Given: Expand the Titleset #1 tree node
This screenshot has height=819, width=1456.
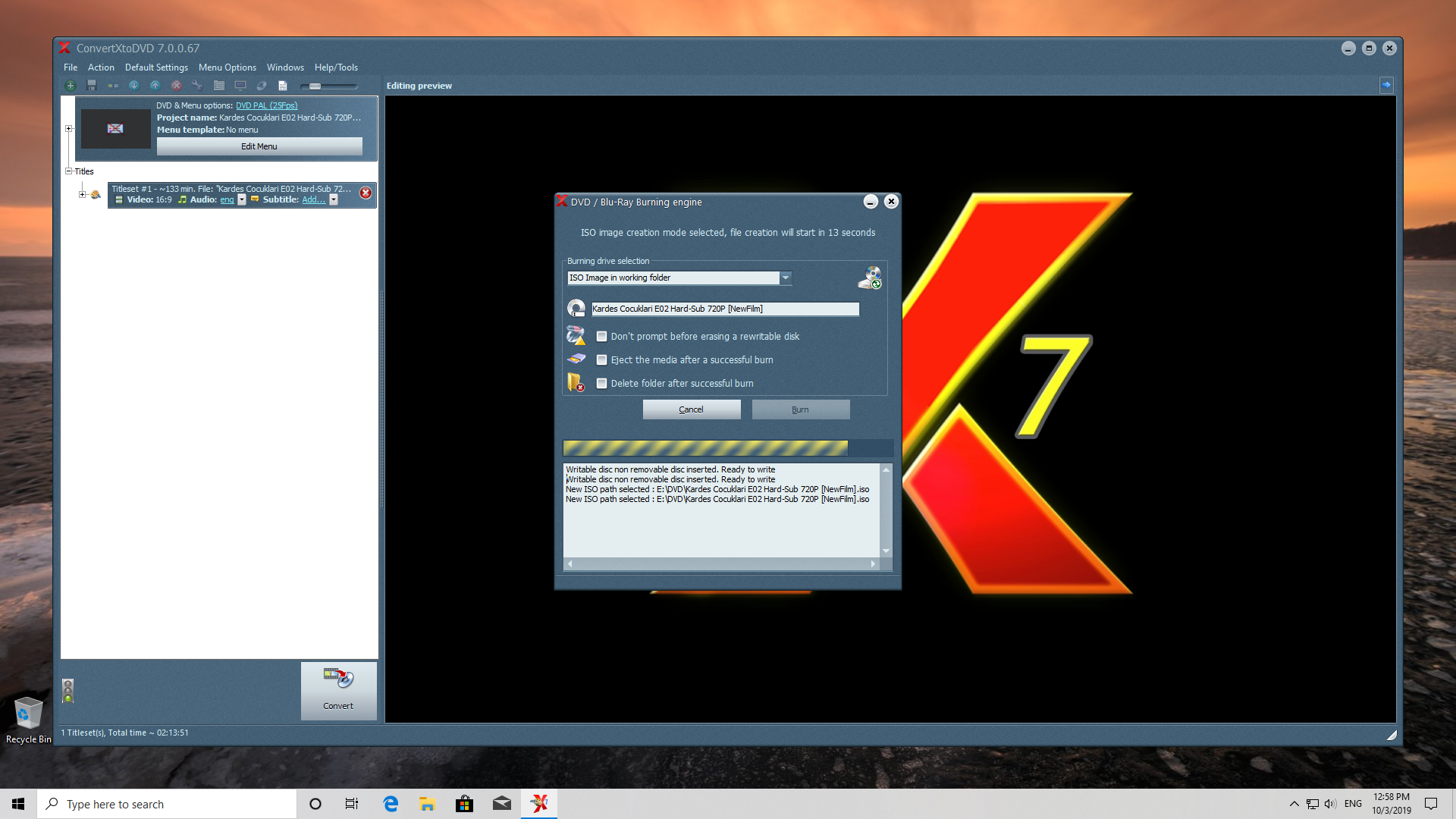Looking at the screenshot, I should [82, 195].
